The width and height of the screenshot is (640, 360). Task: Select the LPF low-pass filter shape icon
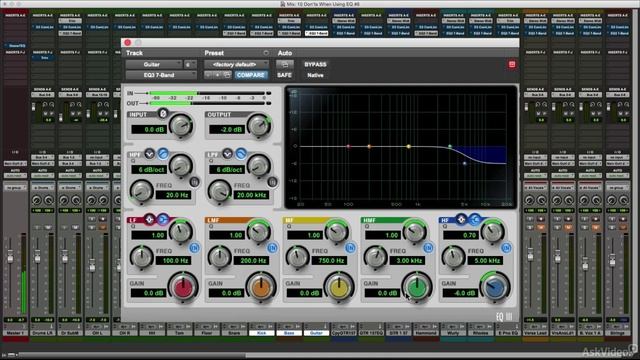241,154
